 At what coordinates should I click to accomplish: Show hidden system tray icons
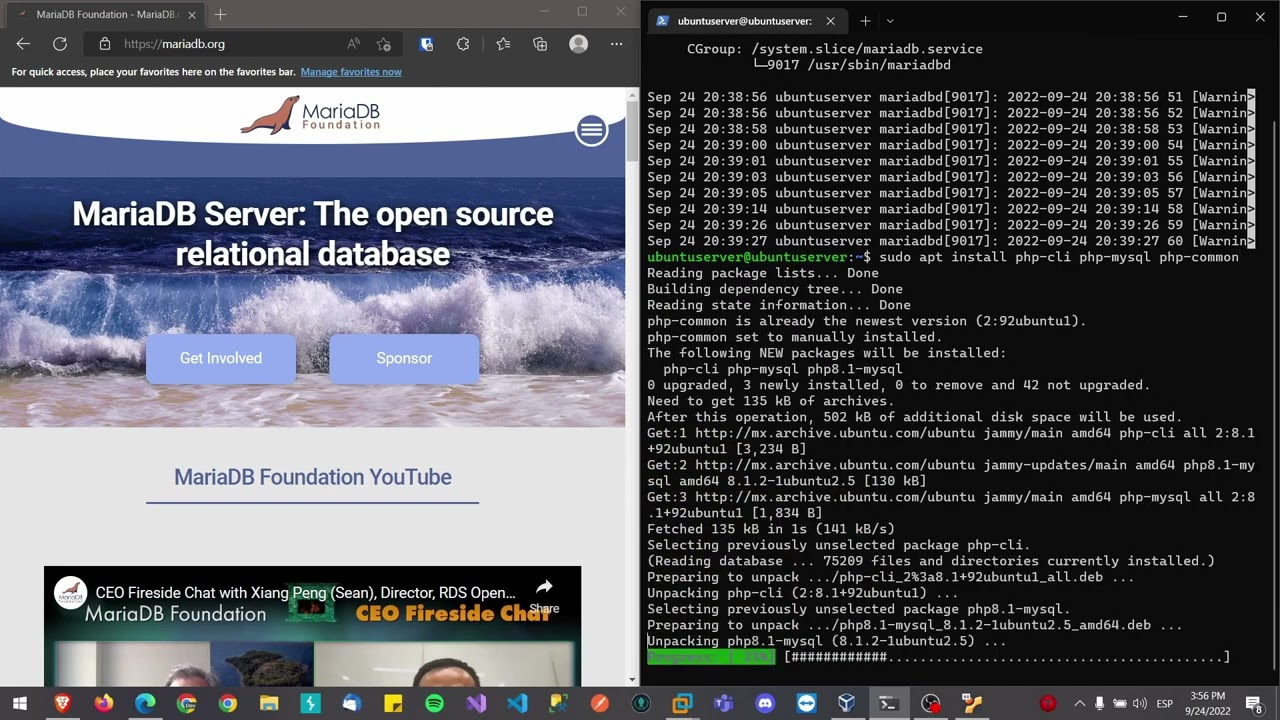point(1079,704)
